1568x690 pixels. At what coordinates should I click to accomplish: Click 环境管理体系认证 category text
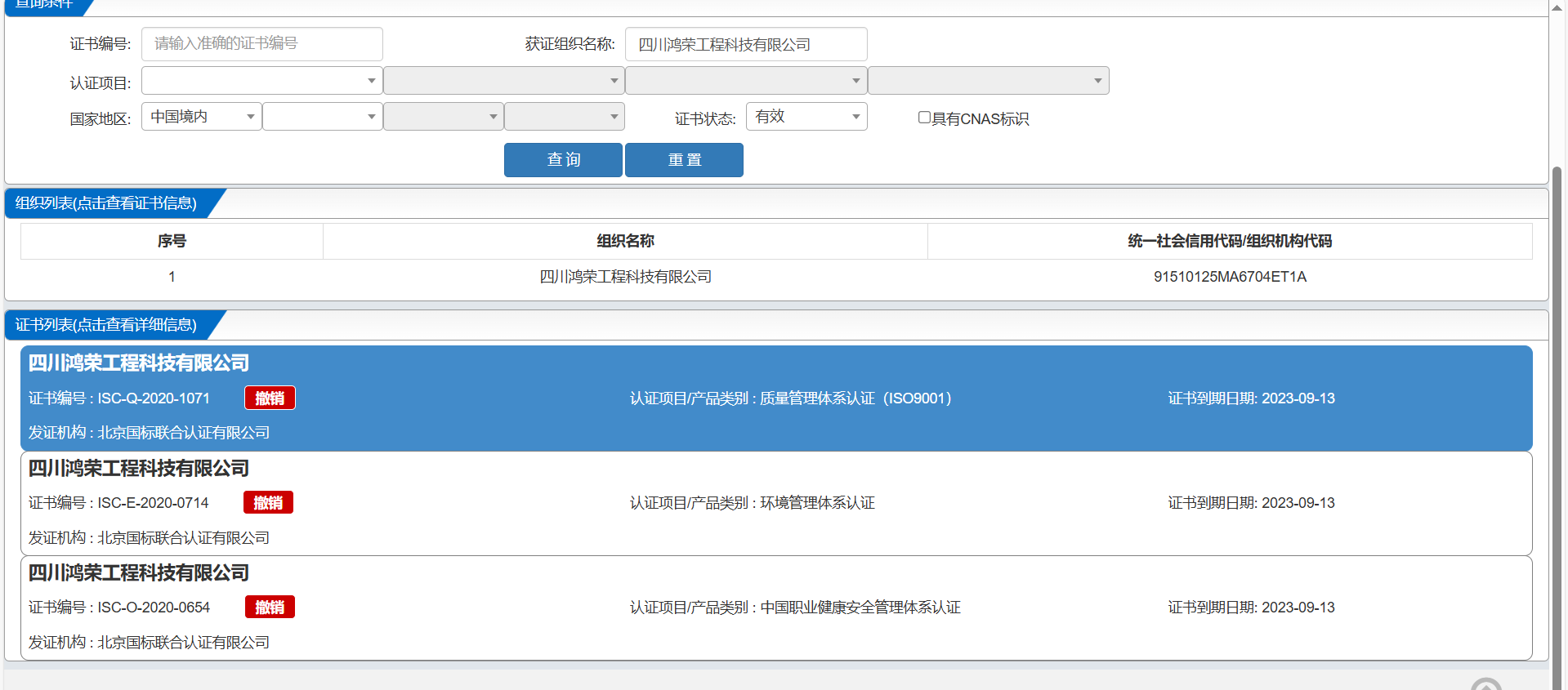point(817,503)
